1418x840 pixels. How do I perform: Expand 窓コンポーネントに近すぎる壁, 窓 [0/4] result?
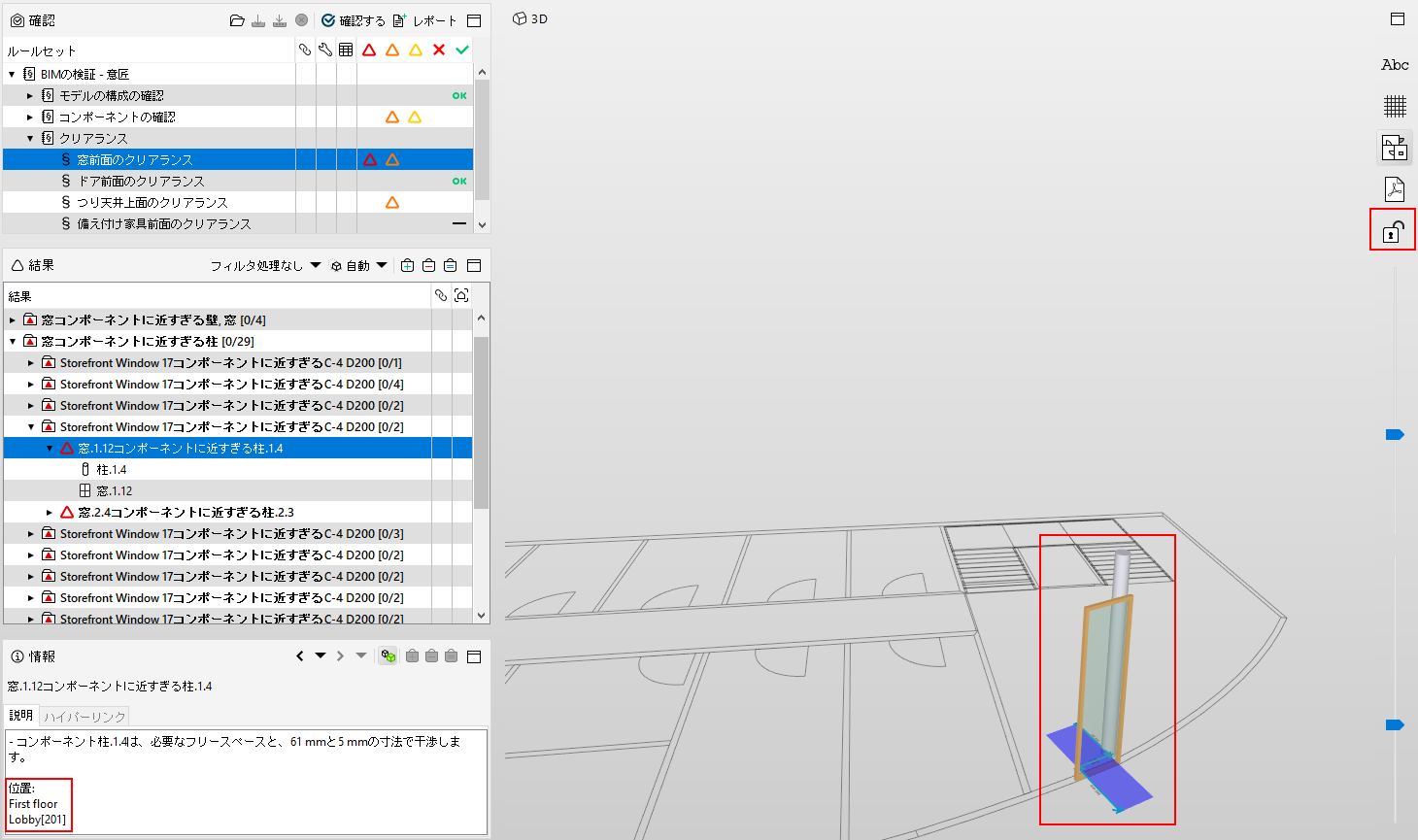13,320
